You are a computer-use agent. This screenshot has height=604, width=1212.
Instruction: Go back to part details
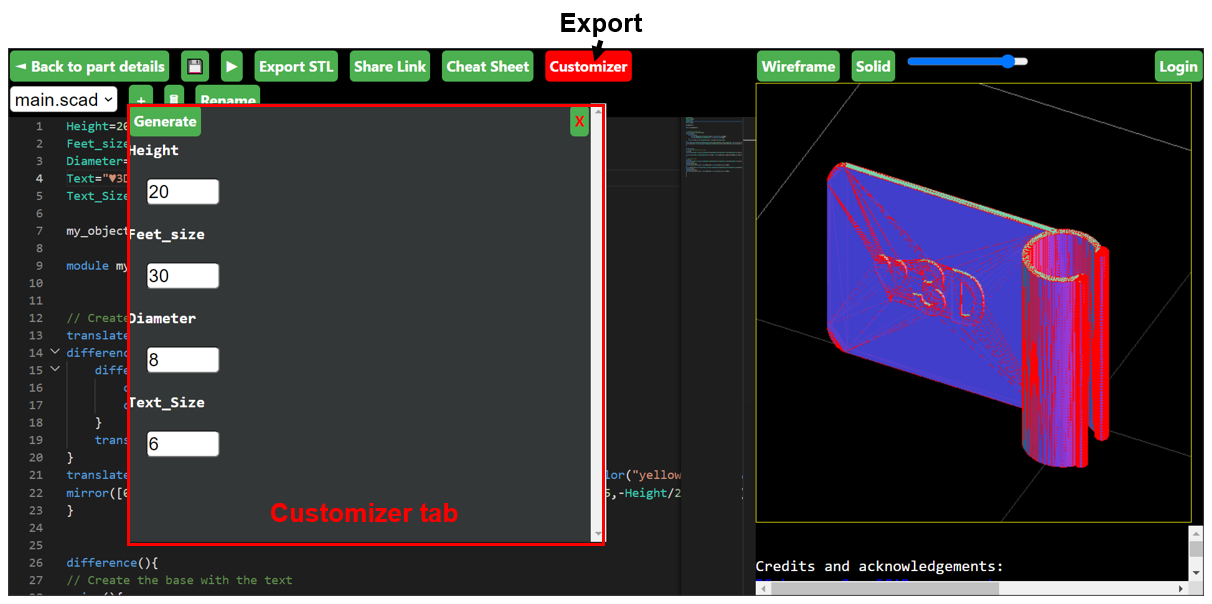(x=89, y=66)
